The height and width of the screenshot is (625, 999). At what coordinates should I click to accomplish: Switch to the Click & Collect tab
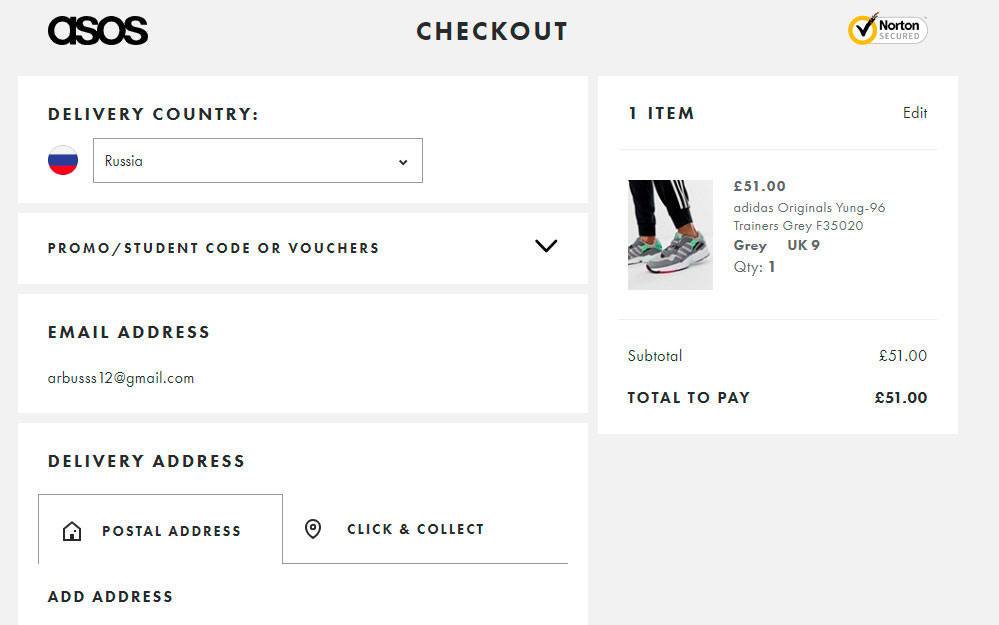click(x=415, y=529)
